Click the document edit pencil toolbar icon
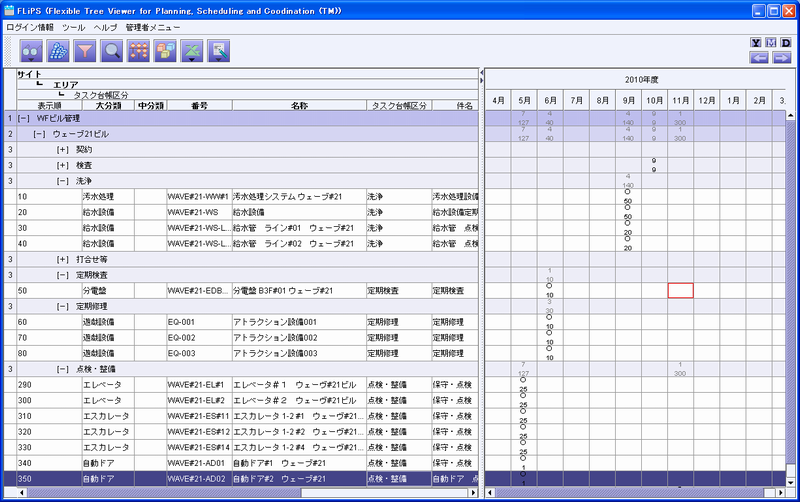This screenshot has width=800, height=502. [x=219, y=51]
